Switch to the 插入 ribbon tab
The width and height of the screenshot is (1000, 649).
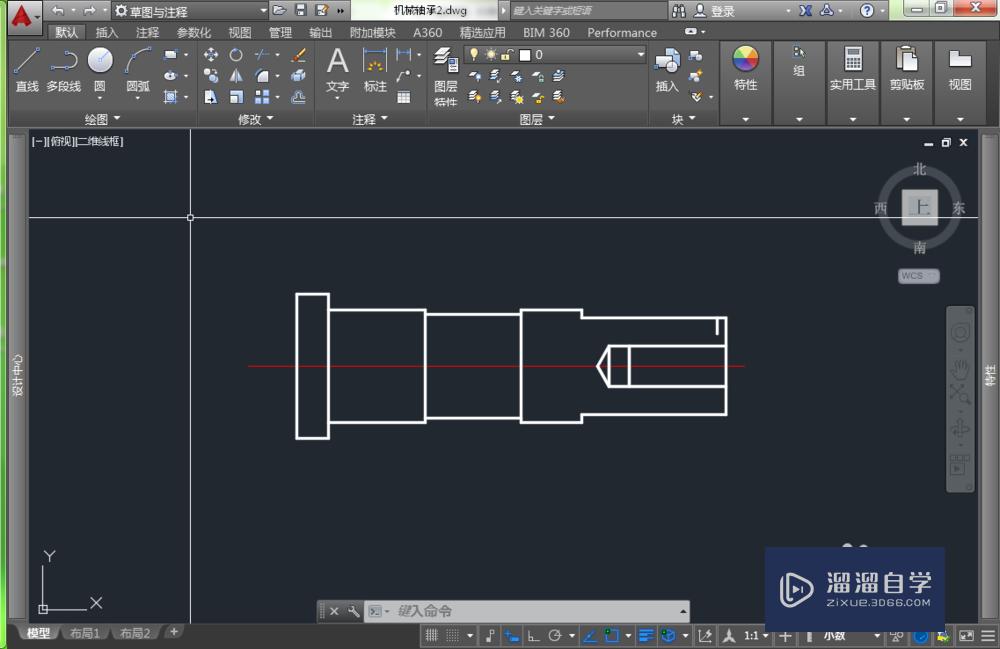(x=107, y=32)
